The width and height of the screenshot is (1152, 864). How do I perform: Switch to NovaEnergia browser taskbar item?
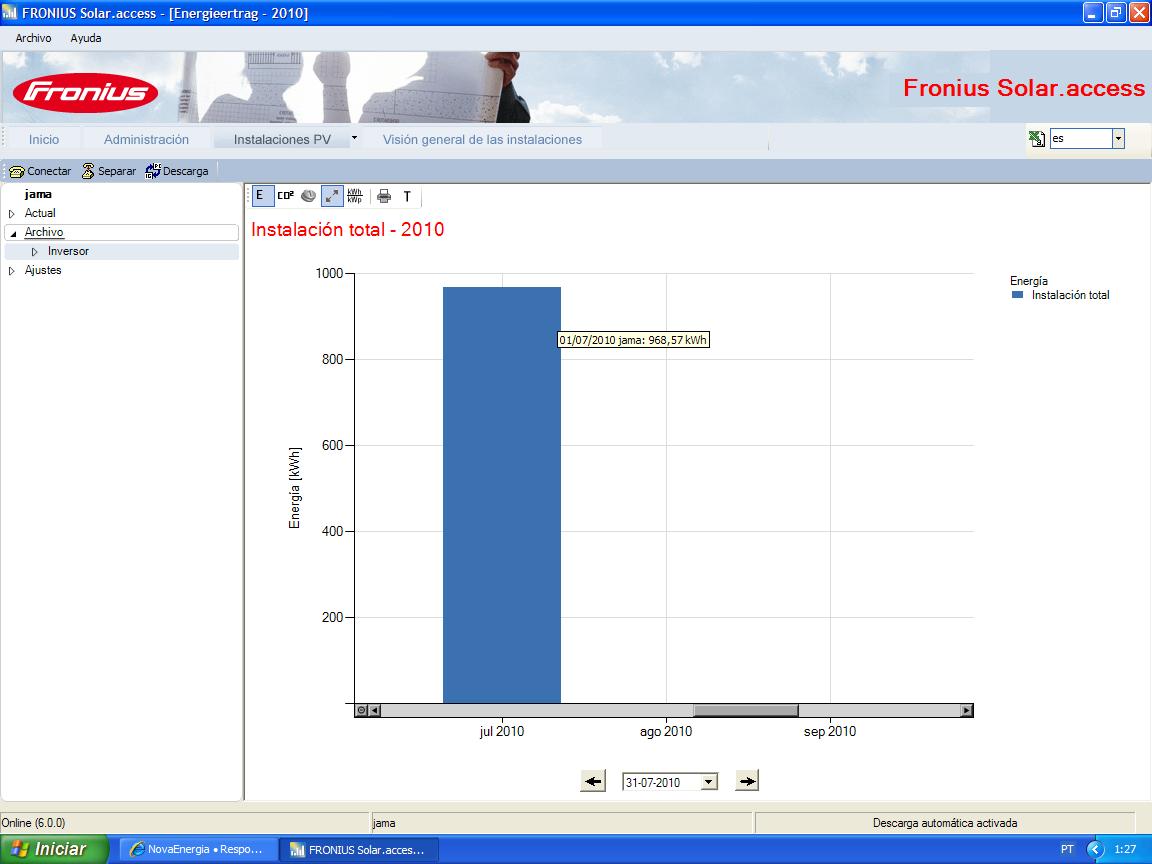(x=197, y=849)
